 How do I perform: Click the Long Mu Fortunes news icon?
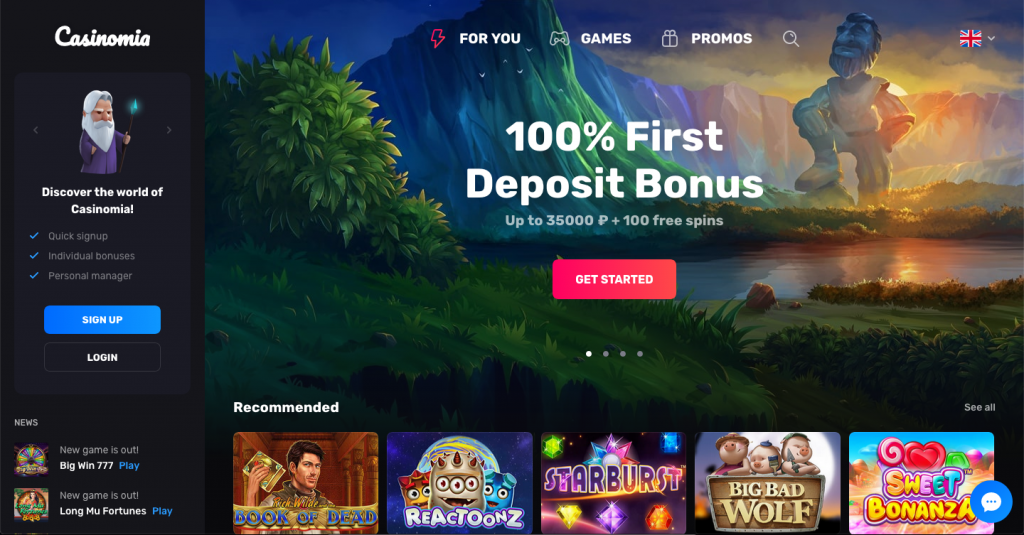click(x=31, y=504)
